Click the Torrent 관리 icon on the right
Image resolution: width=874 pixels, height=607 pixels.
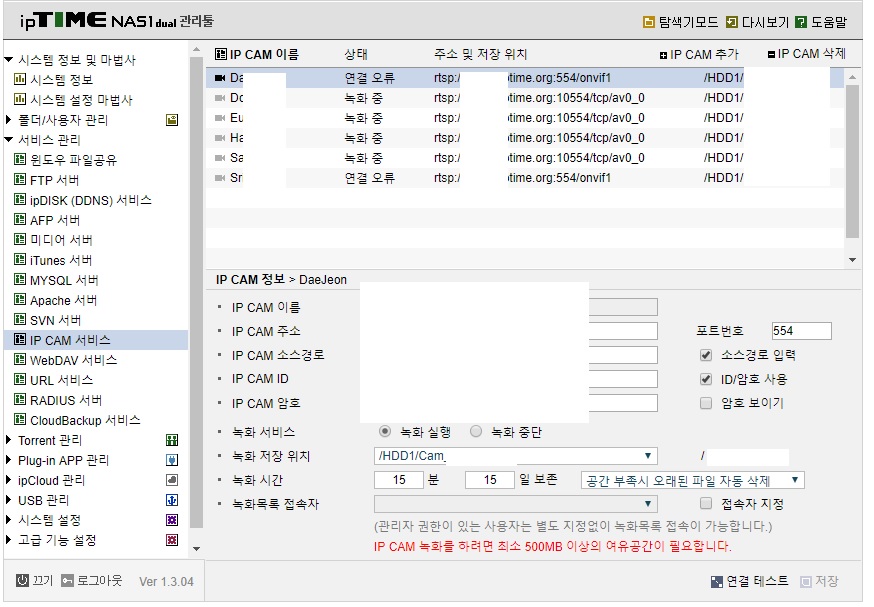pyautogui.click(x=172, y=440)
